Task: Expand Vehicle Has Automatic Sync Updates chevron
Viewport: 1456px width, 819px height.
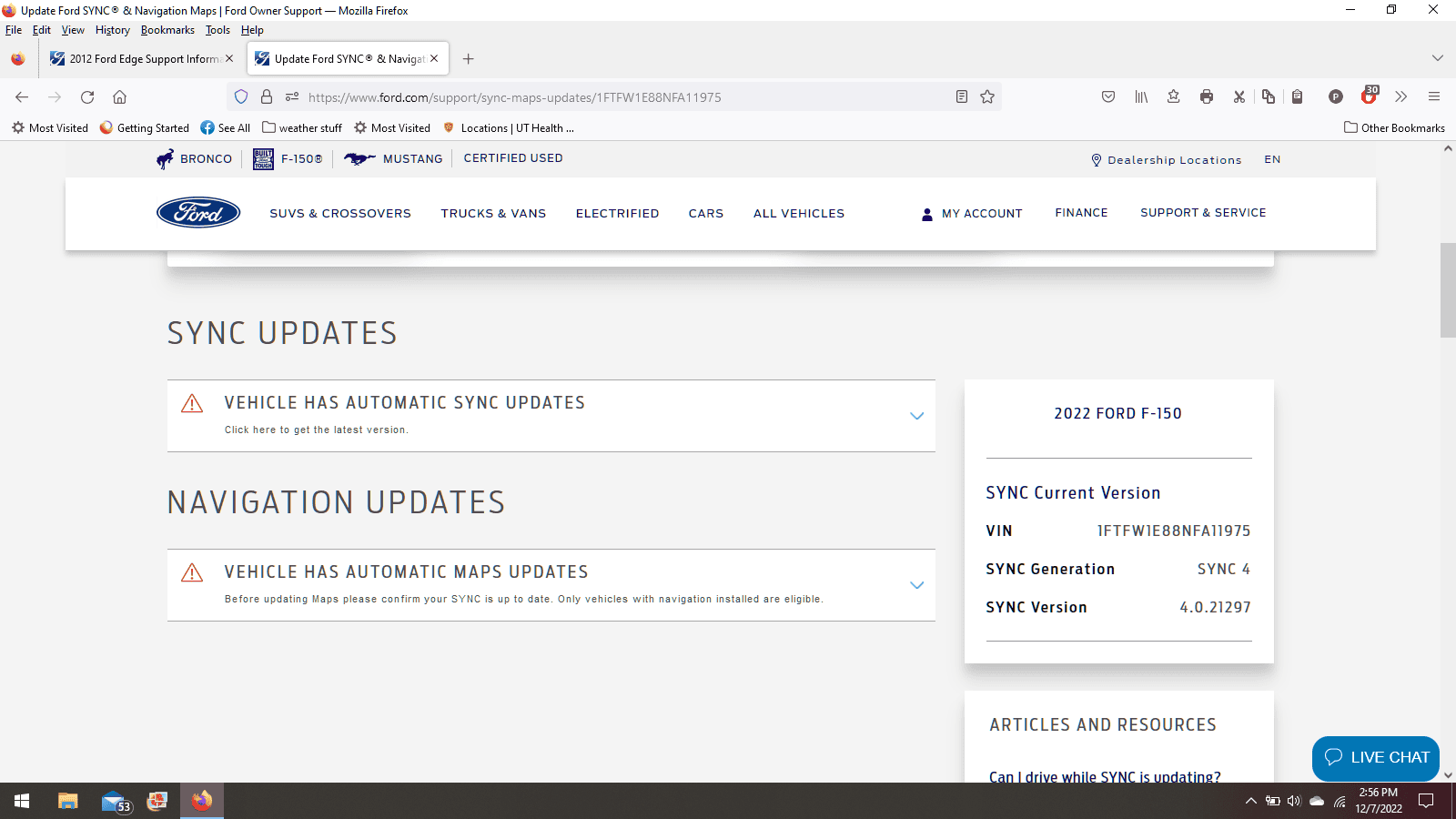Action: pos(916,416)
